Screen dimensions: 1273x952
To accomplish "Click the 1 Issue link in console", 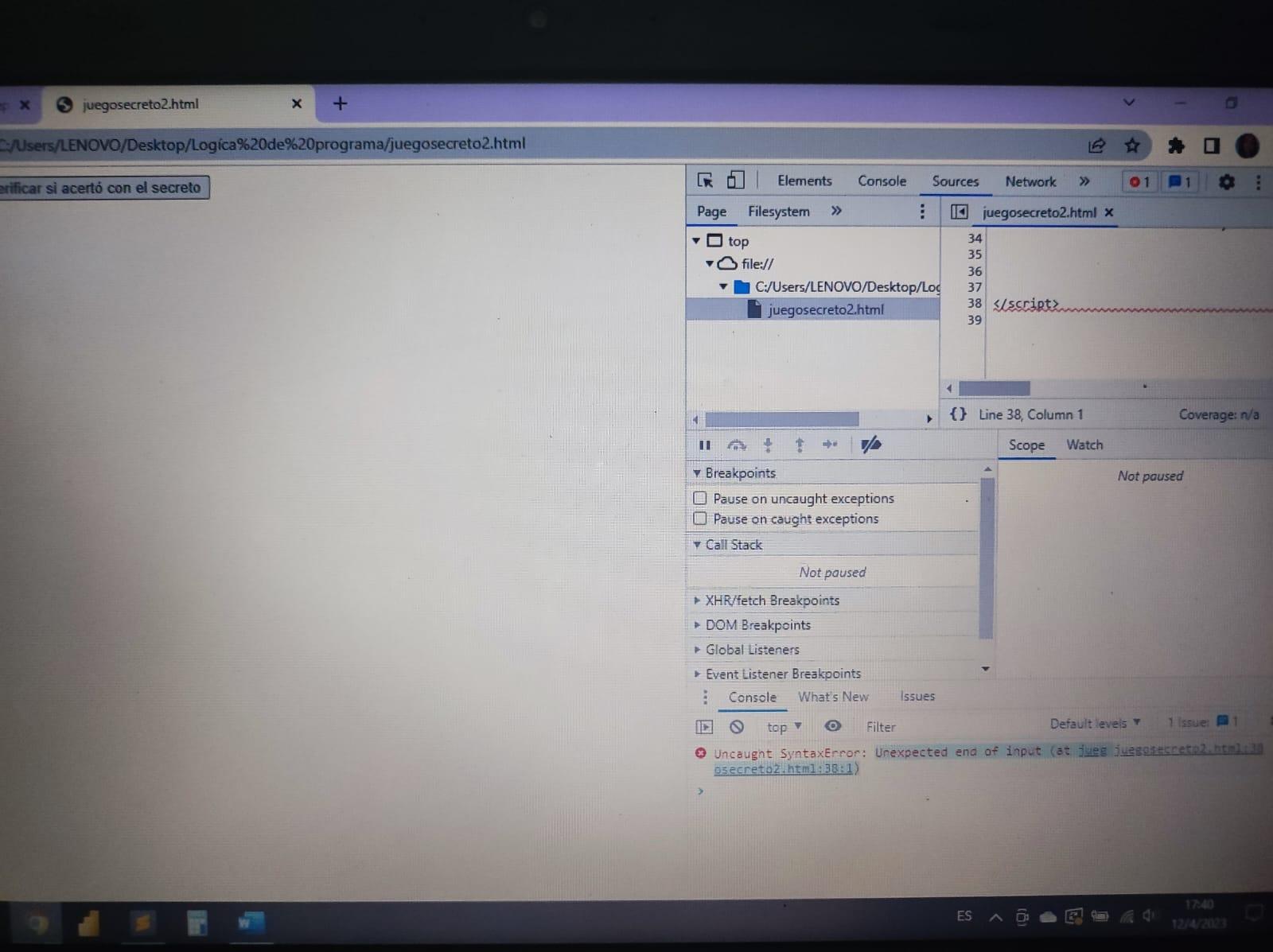I will click(1201, 722).
